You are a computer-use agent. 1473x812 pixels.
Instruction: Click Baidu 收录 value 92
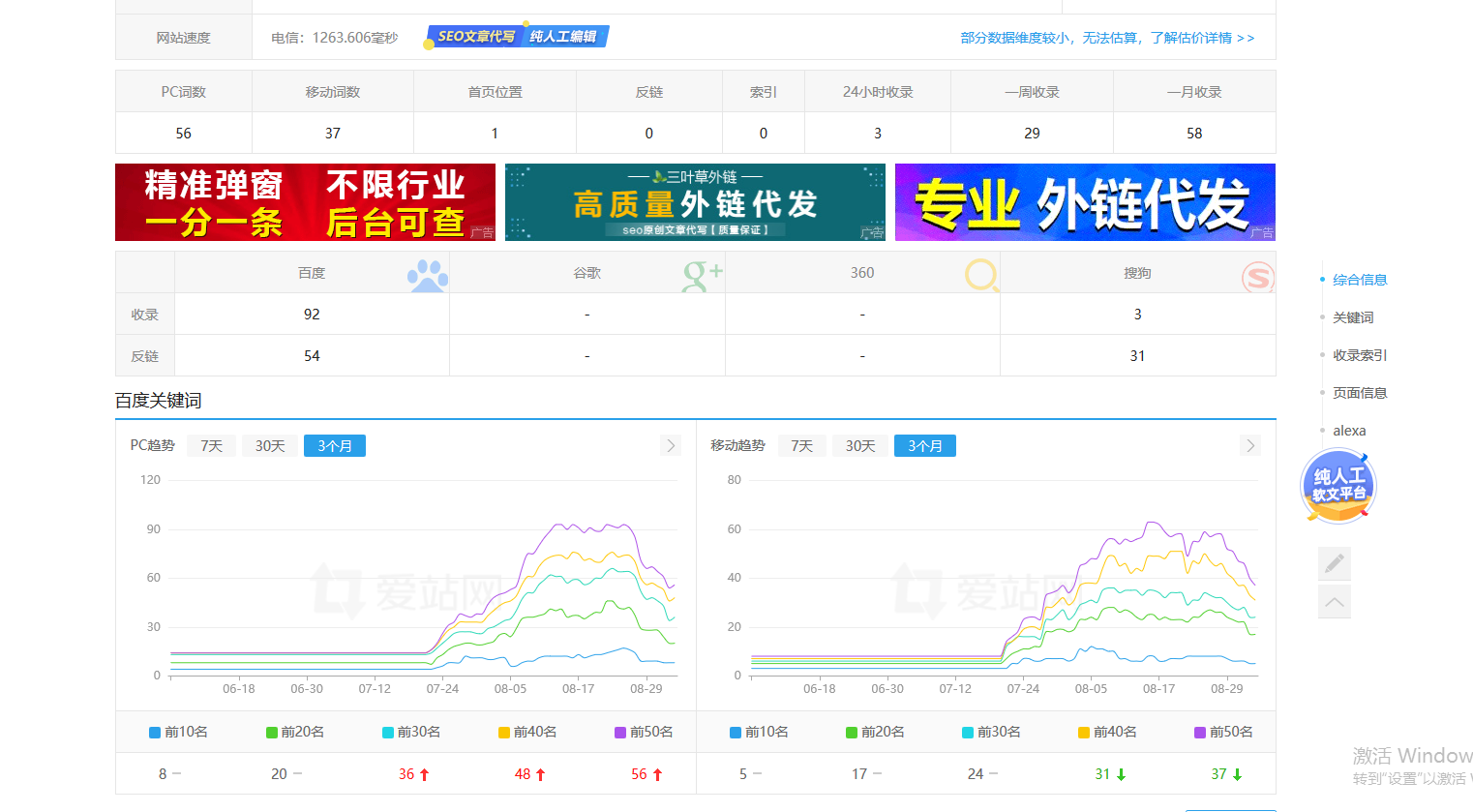click(312, 315)
